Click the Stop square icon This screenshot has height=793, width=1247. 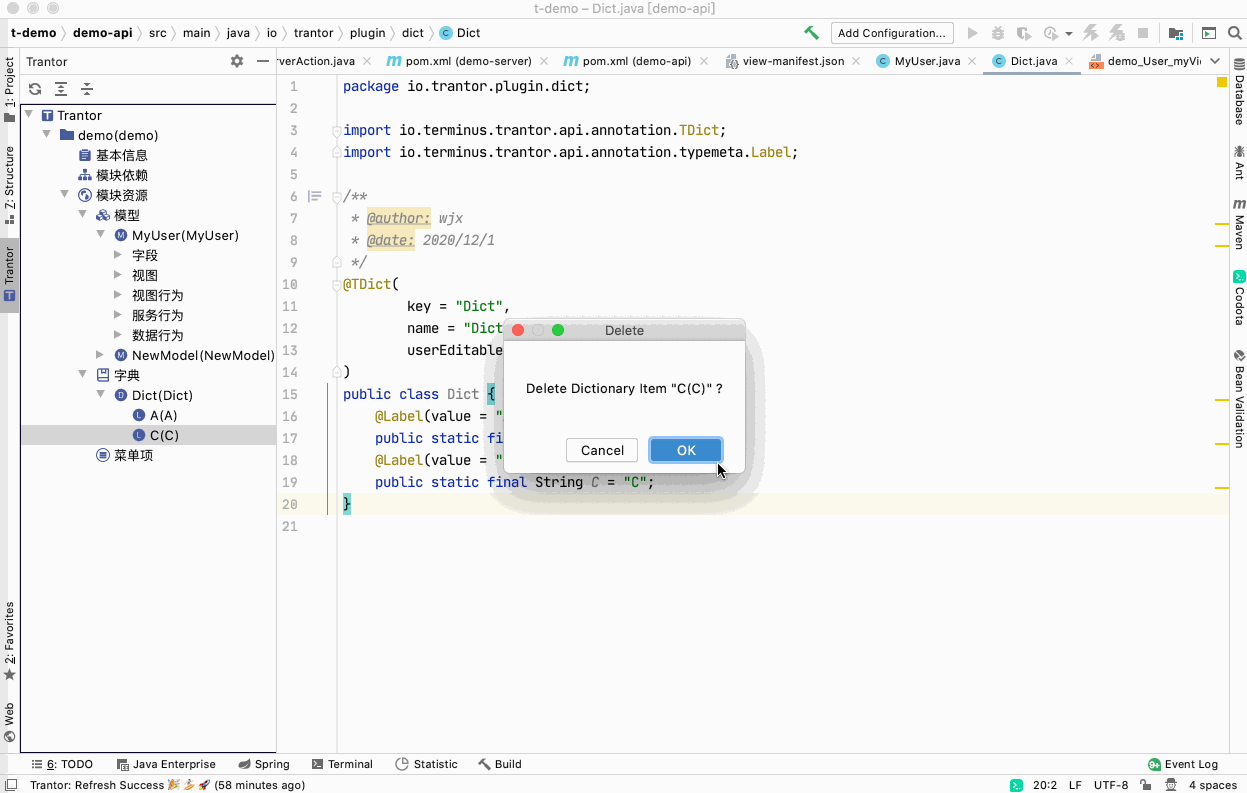click(x=1142, y=33)
